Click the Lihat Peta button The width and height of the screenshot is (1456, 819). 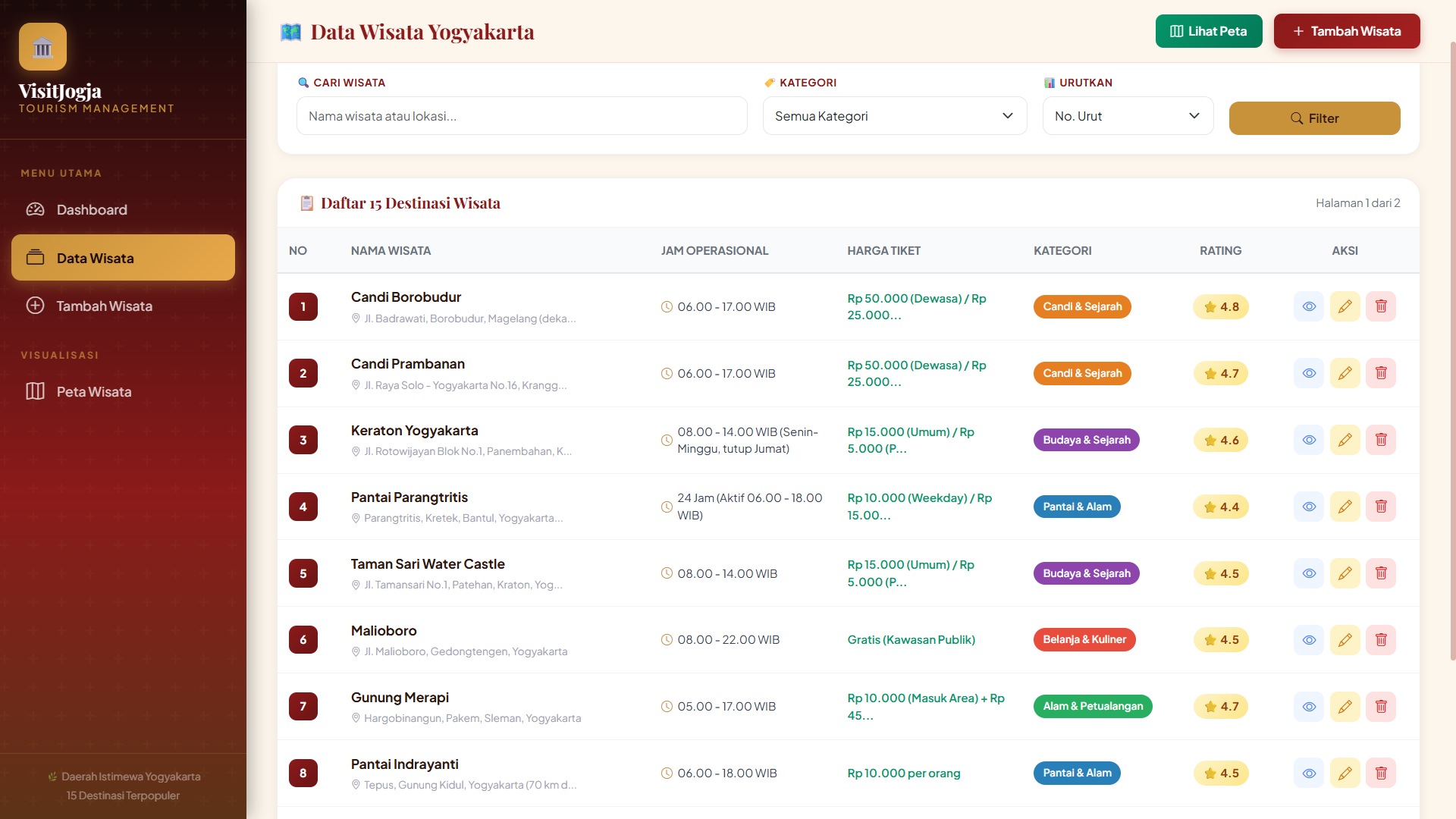coord(1209,31)
